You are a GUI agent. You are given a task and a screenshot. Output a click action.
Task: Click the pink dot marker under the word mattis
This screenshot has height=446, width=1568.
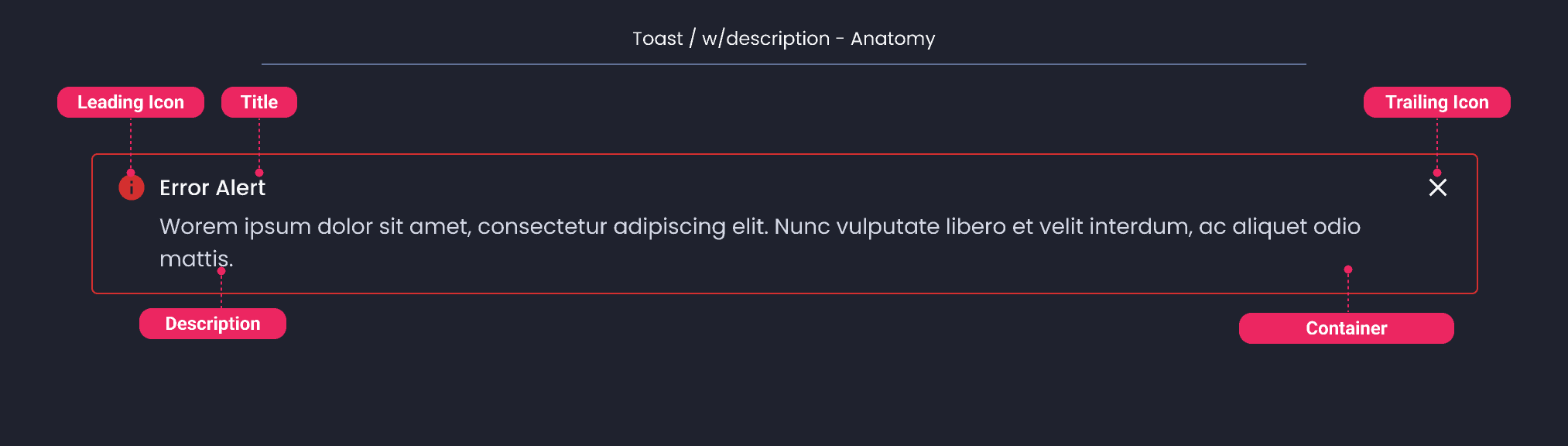221,270
